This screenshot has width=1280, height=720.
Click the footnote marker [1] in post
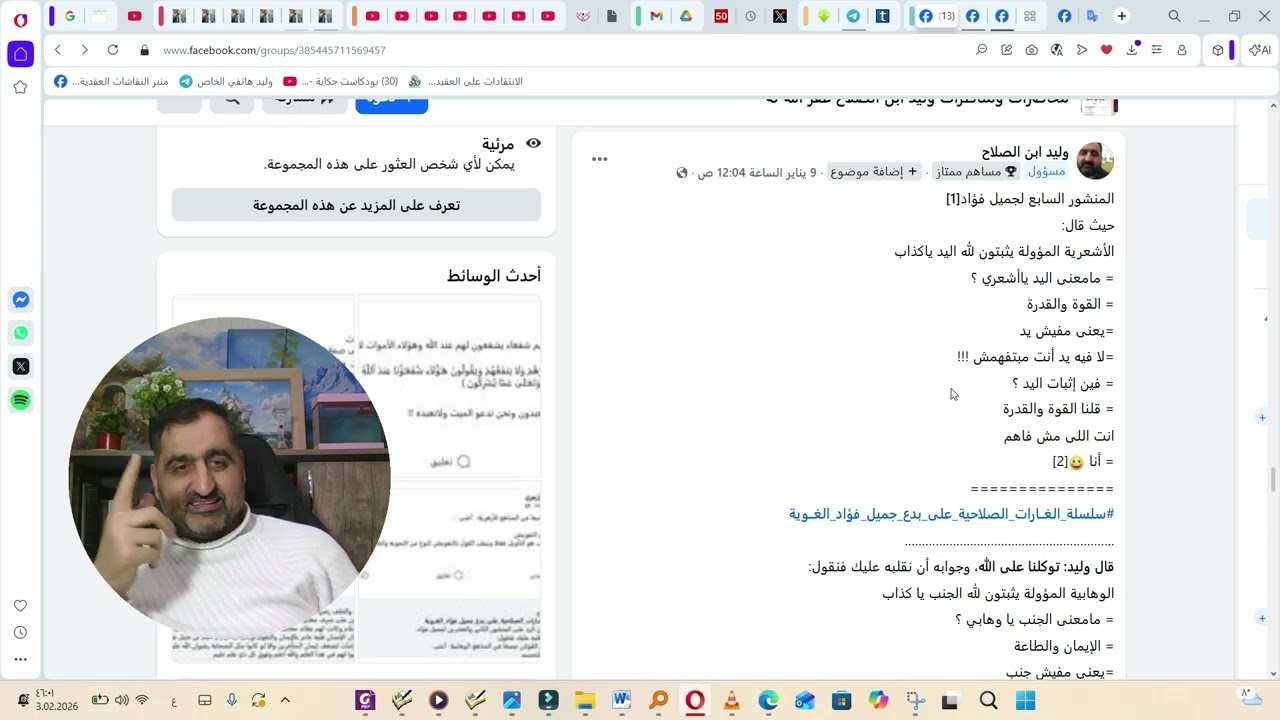point(952,199)
